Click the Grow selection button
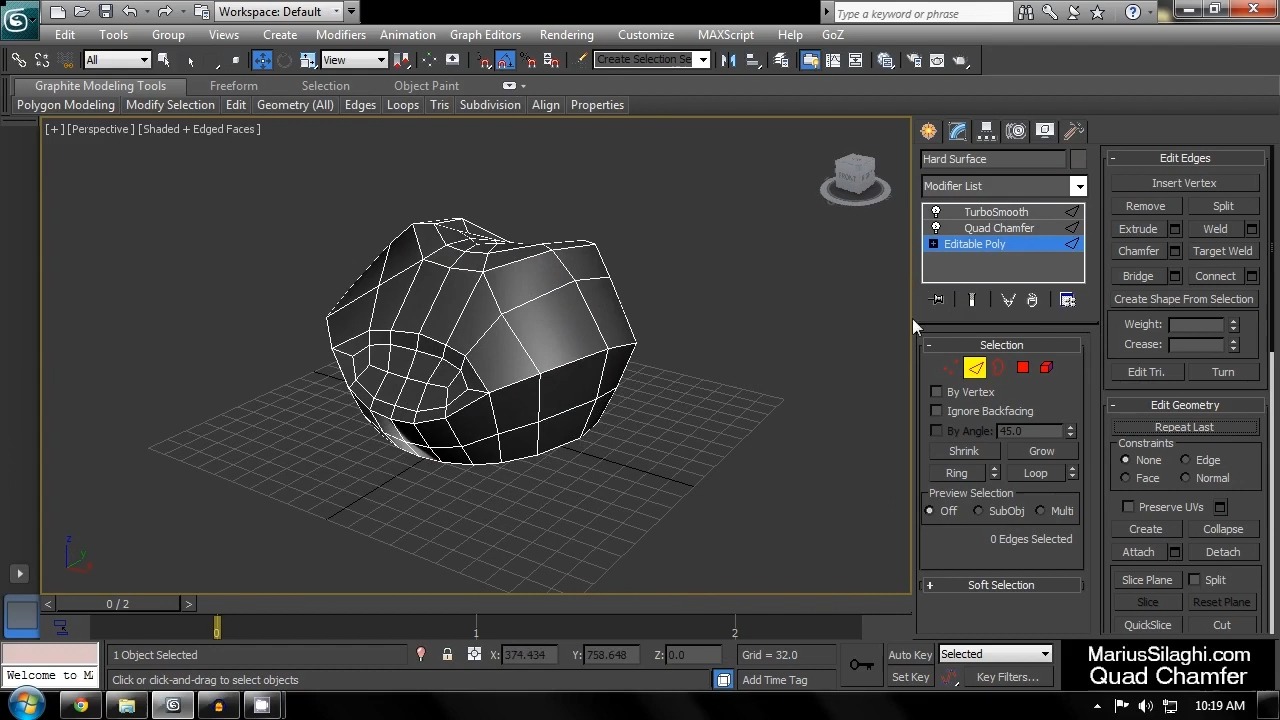 [1041, 450]
